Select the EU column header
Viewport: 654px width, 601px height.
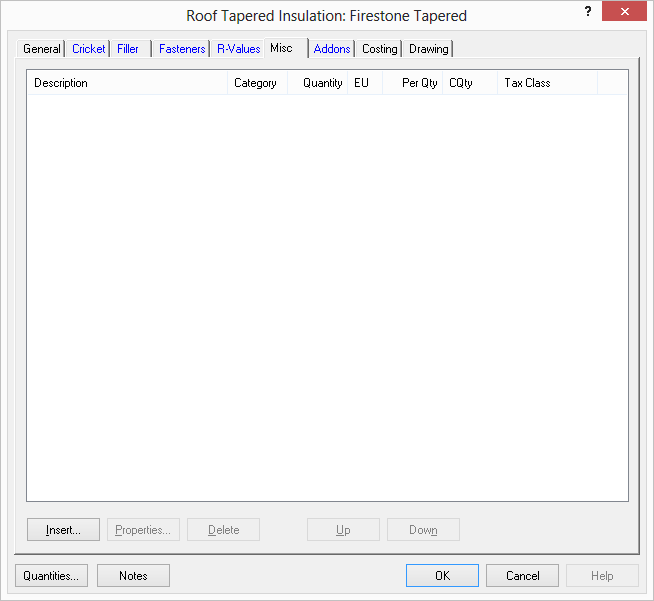[x=364, y=83]
